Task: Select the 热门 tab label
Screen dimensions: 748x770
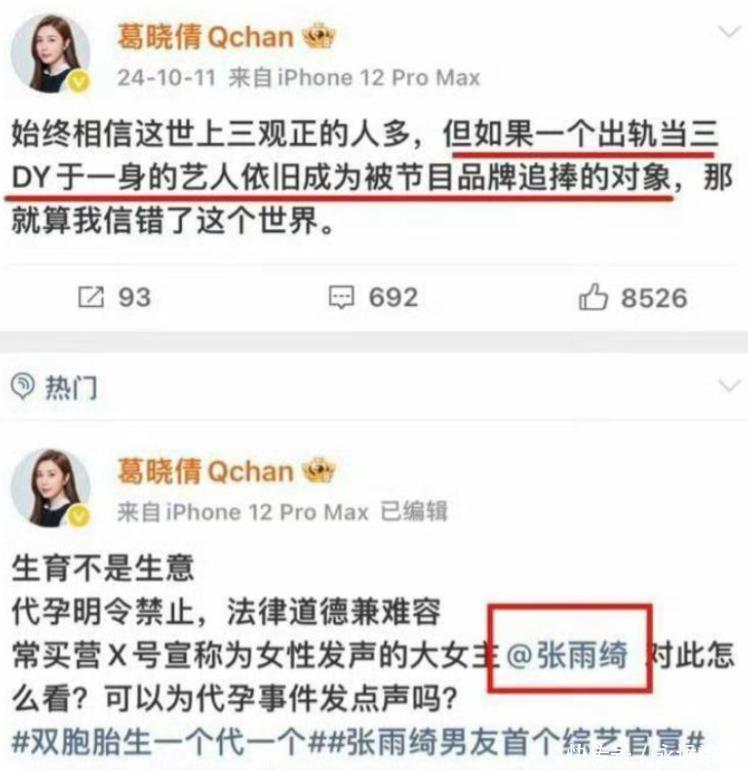Action: point(71,387)
